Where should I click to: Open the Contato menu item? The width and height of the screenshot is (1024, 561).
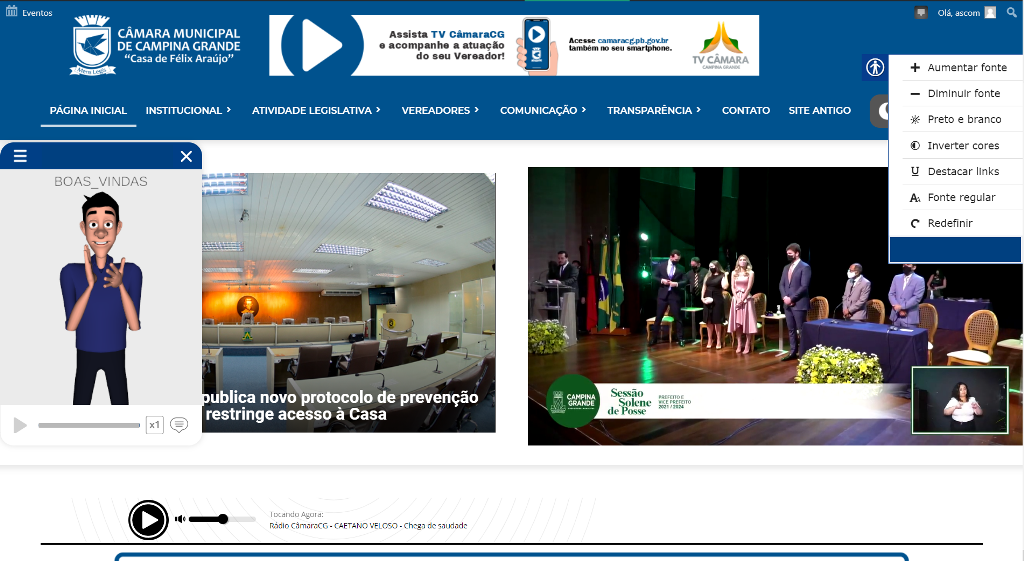[746, 110]
